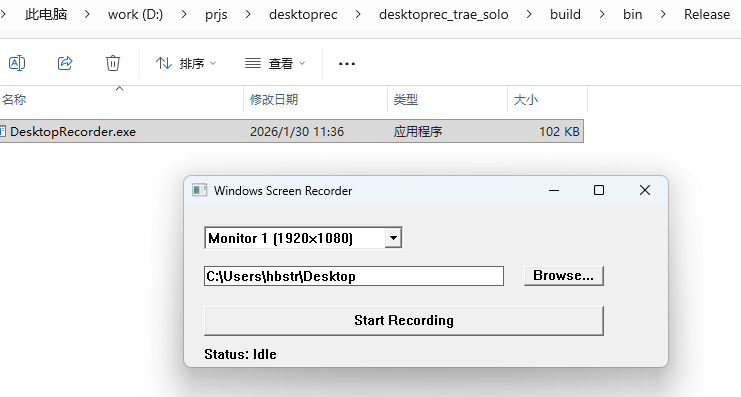
Task: Click the Browse... button
Action: pyautogui.click(x=564, y=276)
